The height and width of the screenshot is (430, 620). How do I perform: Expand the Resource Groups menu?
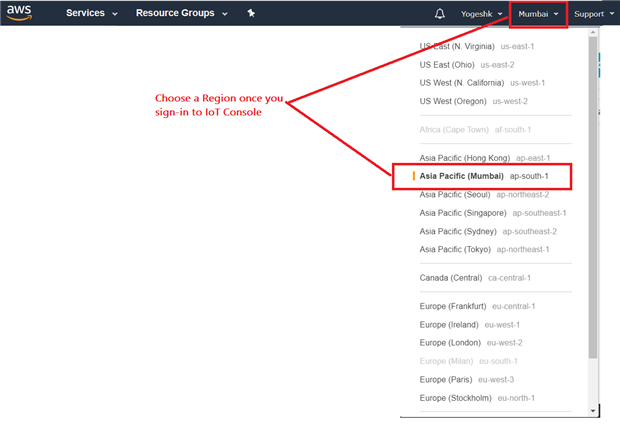coord(181,14)
